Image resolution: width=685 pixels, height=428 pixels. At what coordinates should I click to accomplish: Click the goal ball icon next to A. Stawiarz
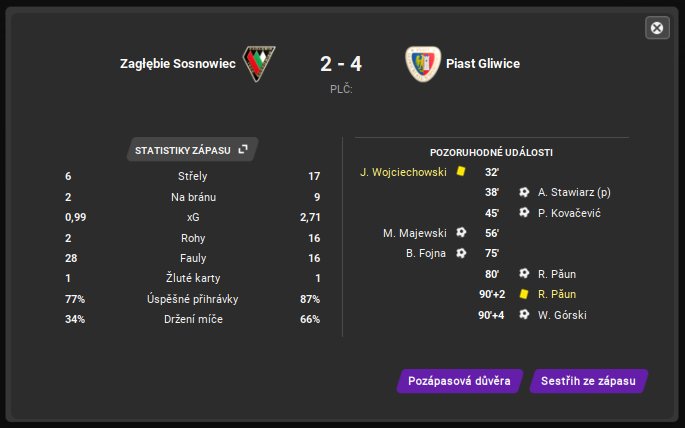(523, 192)
